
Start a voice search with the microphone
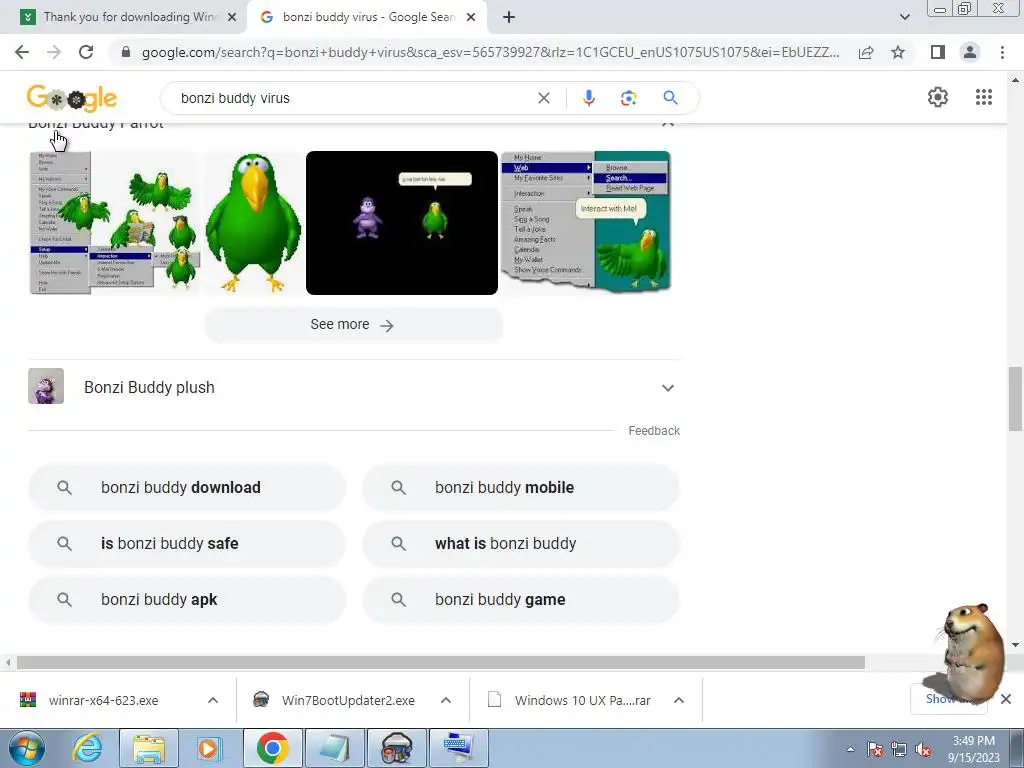click(x=588, y=98)
